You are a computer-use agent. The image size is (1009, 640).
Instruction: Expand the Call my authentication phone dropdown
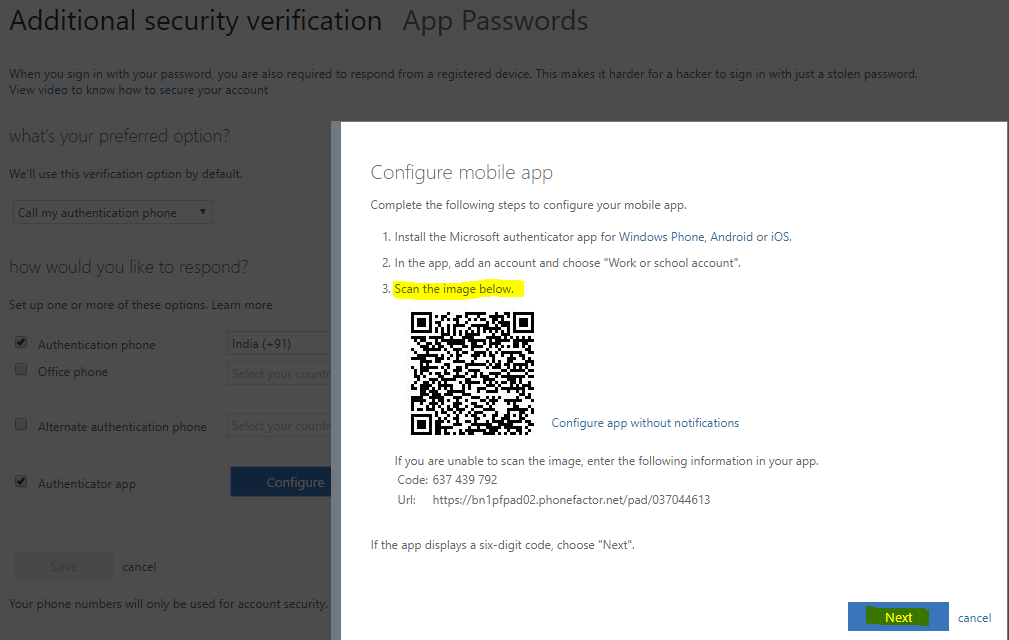113,212
